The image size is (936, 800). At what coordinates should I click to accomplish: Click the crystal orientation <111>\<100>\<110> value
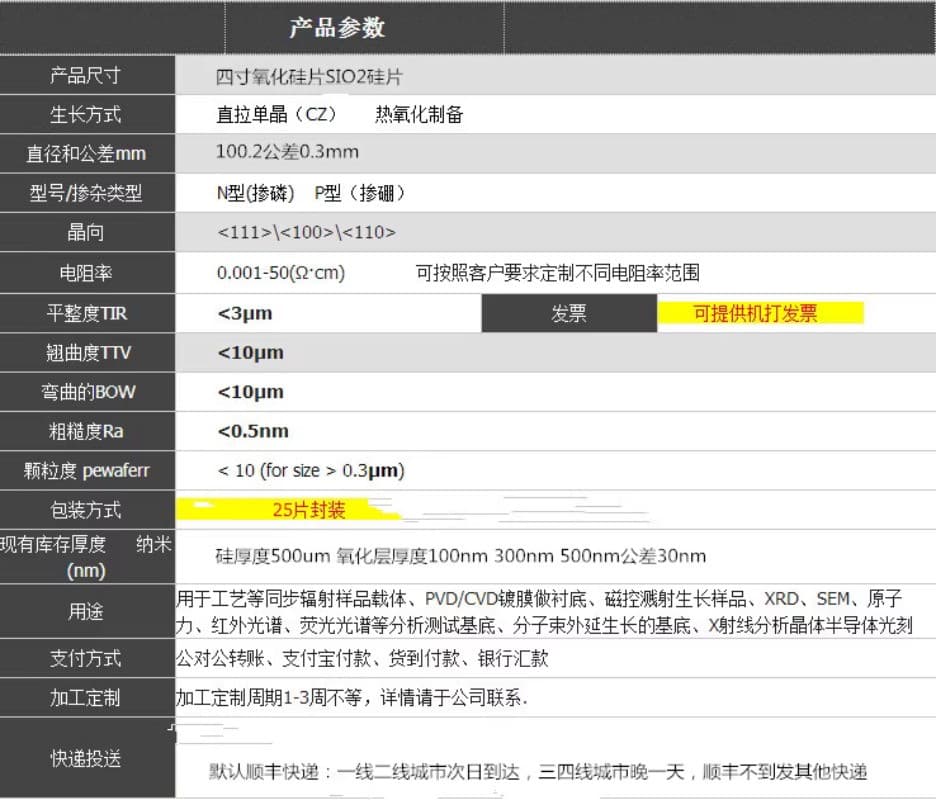pyautogui.click(x=306, y=233)
